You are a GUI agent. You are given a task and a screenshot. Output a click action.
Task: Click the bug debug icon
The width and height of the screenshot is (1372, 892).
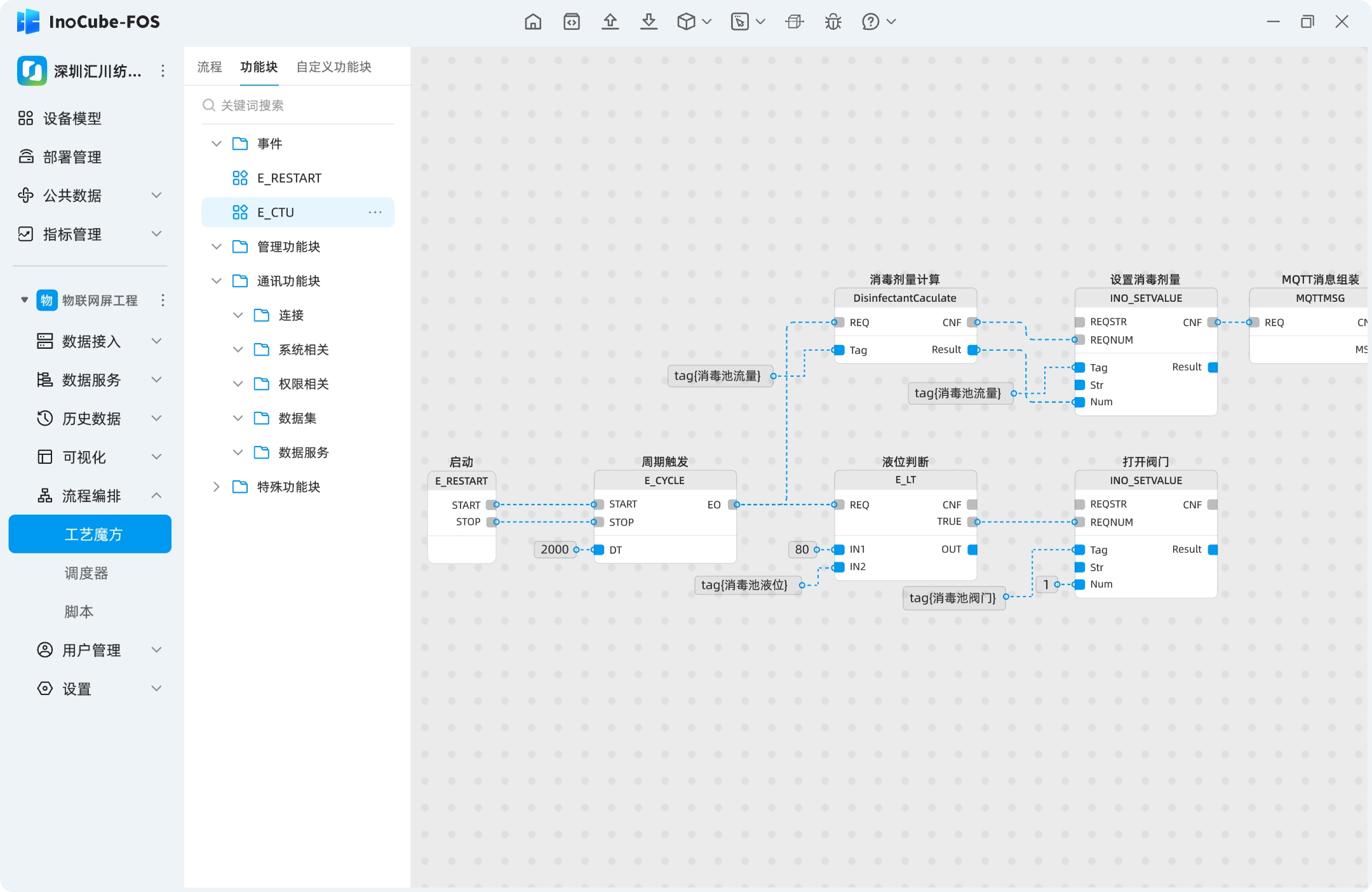click(x=833, y=22)
